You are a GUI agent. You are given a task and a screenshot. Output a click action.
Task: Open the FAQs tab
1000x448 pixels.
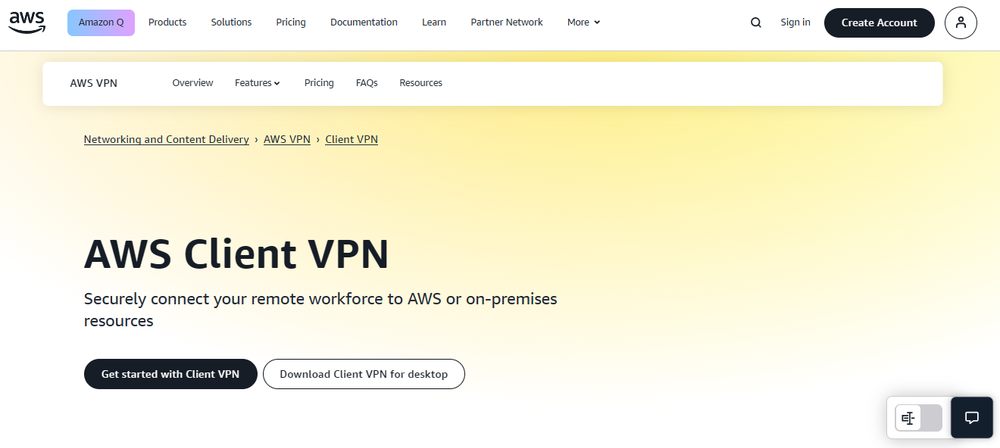coord(367,83)
